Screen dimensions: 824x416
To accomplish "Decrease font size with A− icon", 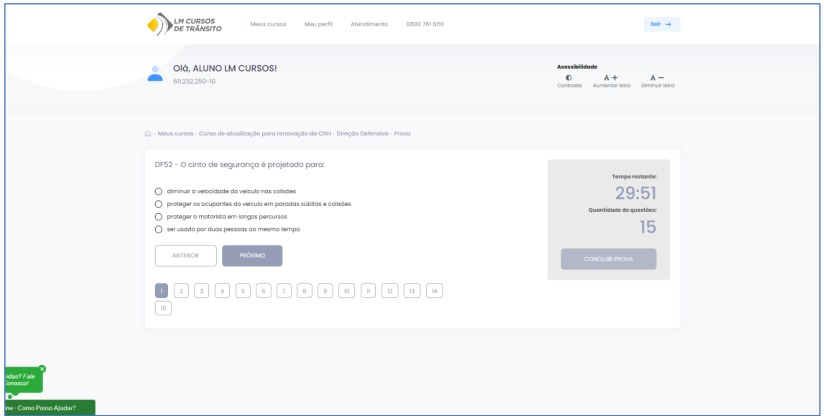I will coord(657,78).
